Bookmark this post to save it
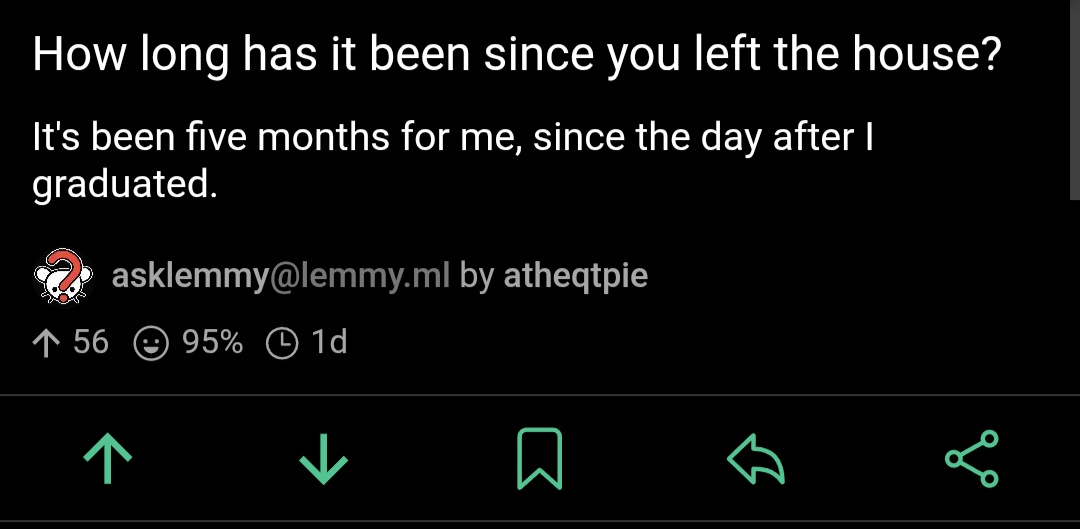Image resolution: width=1080 pixels, height=529 pixels. (x=539, y=460)
